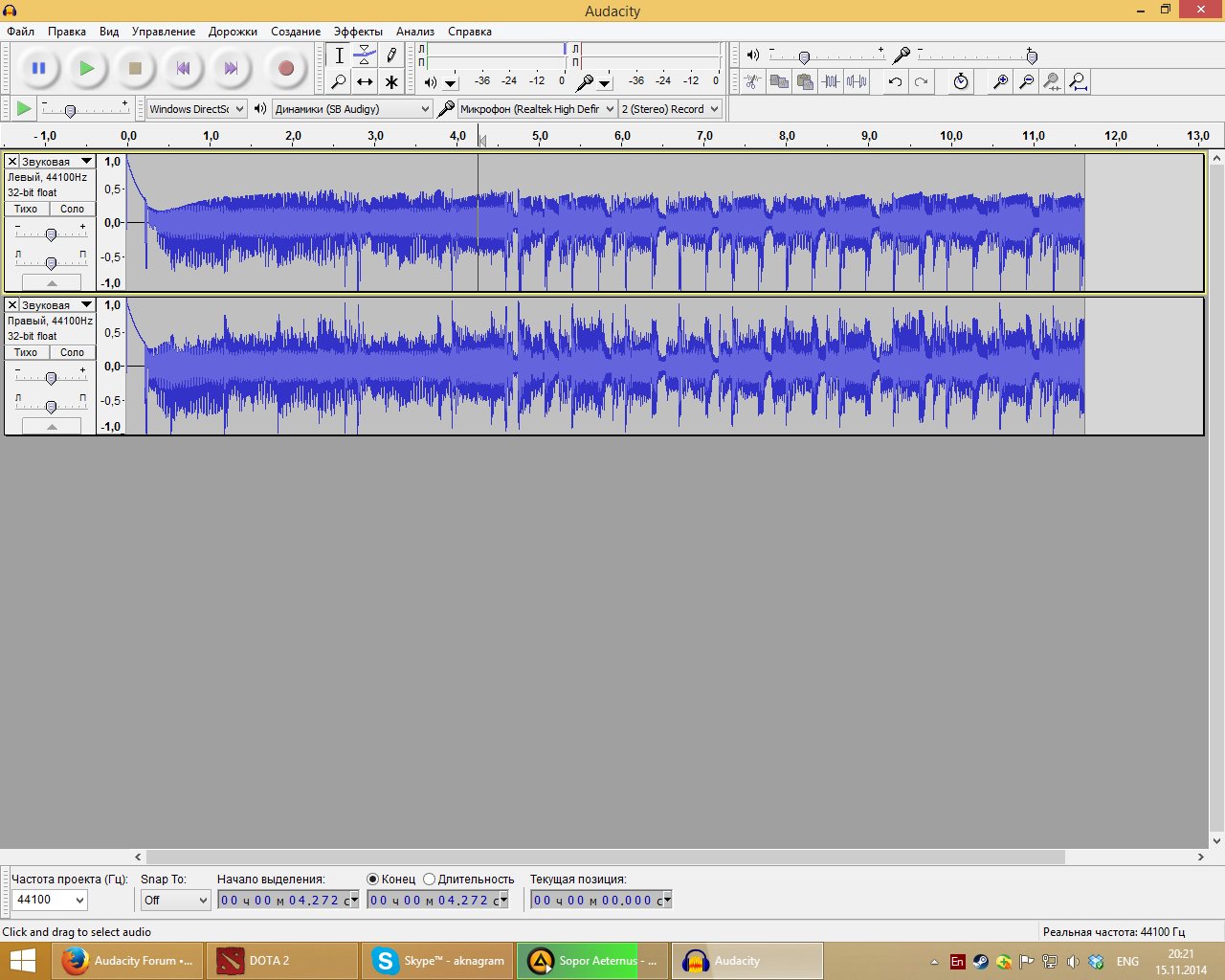Open the input meter dropdown arrow
Screen dimensions: 1225x980
tap(605, 83)
